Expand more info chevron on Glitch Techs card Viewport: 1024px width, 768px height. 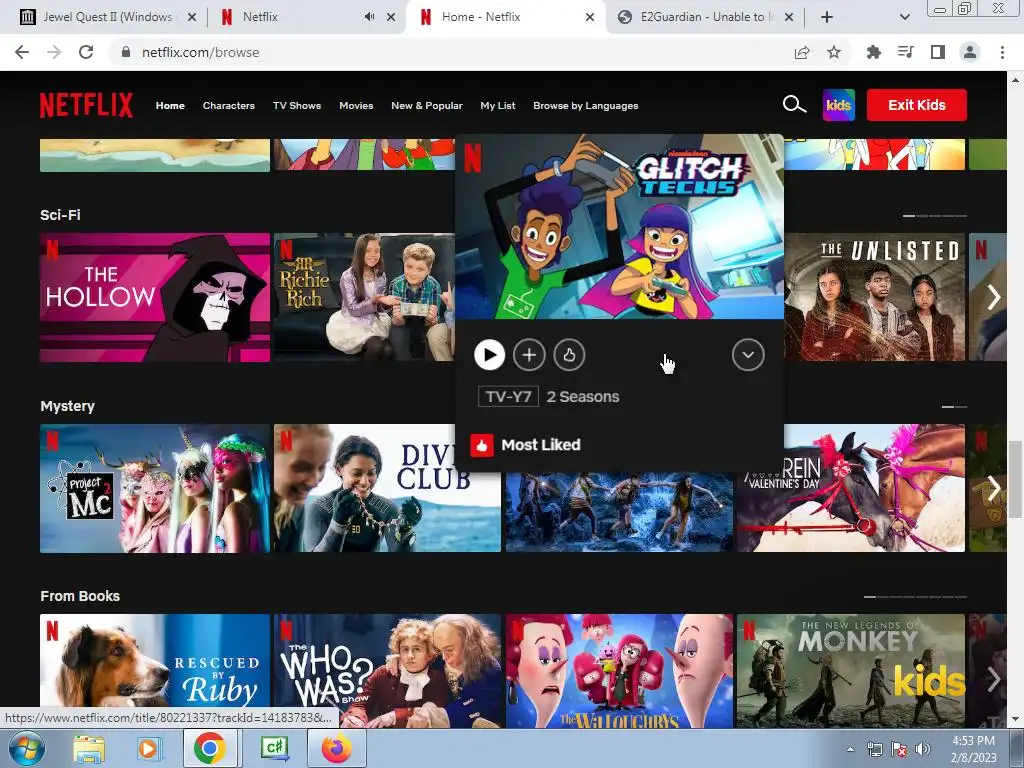748,355
